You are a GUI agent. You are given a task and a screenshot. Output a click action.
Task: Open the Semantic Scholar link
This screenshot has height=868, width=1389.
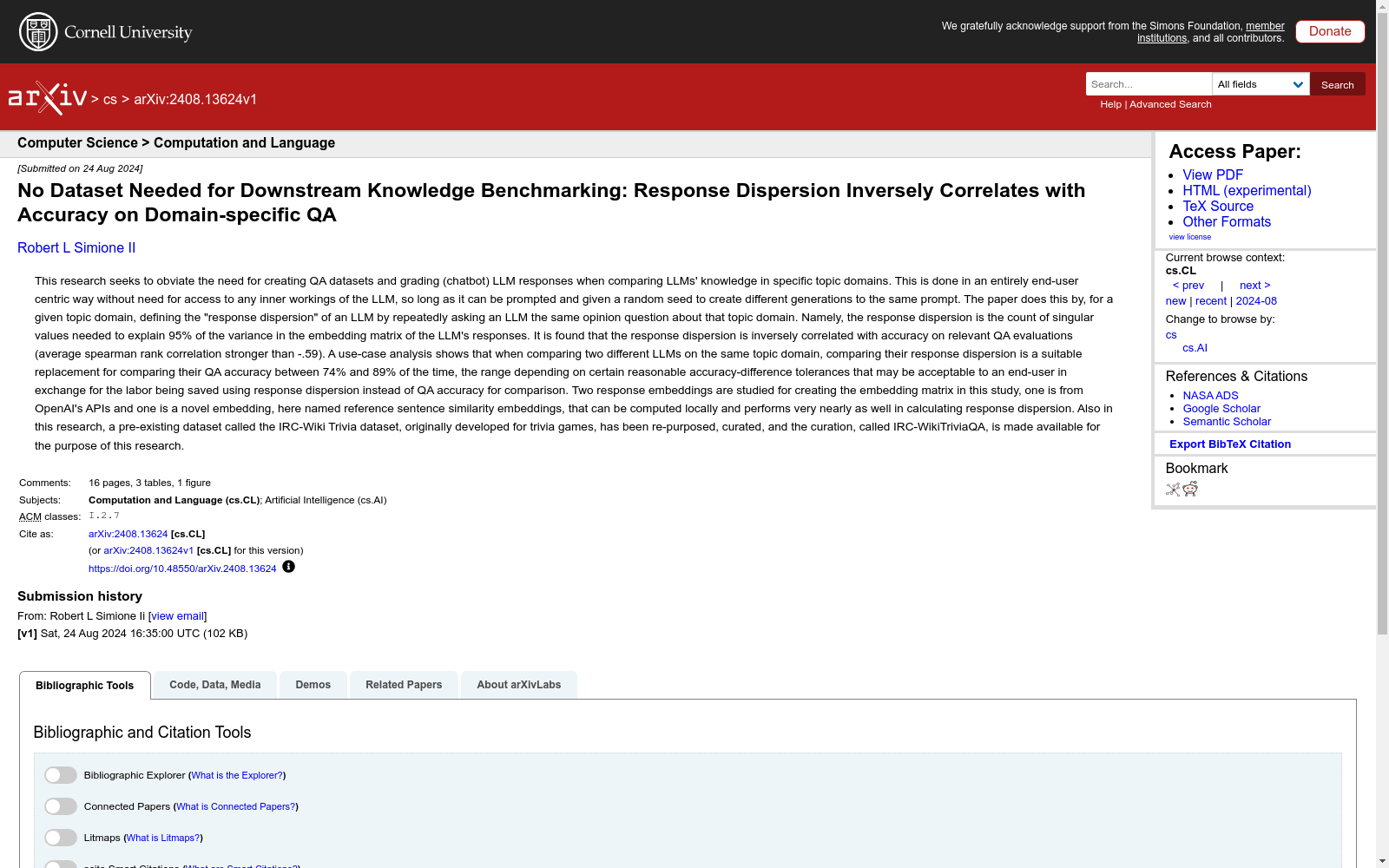[x=1227, y=422]
